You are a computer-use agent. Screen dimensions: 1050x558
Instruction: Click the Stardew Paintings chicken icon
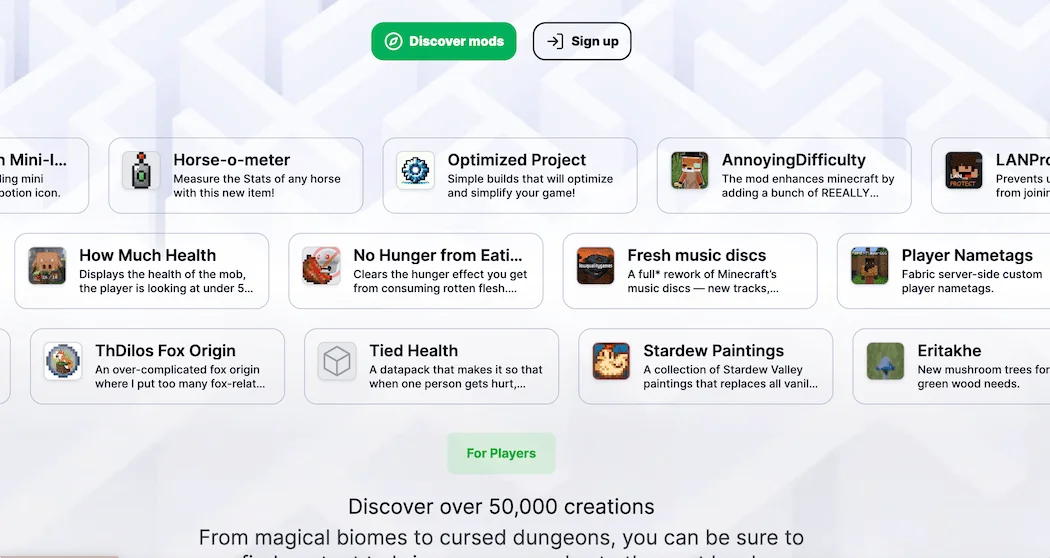(611, 361)
